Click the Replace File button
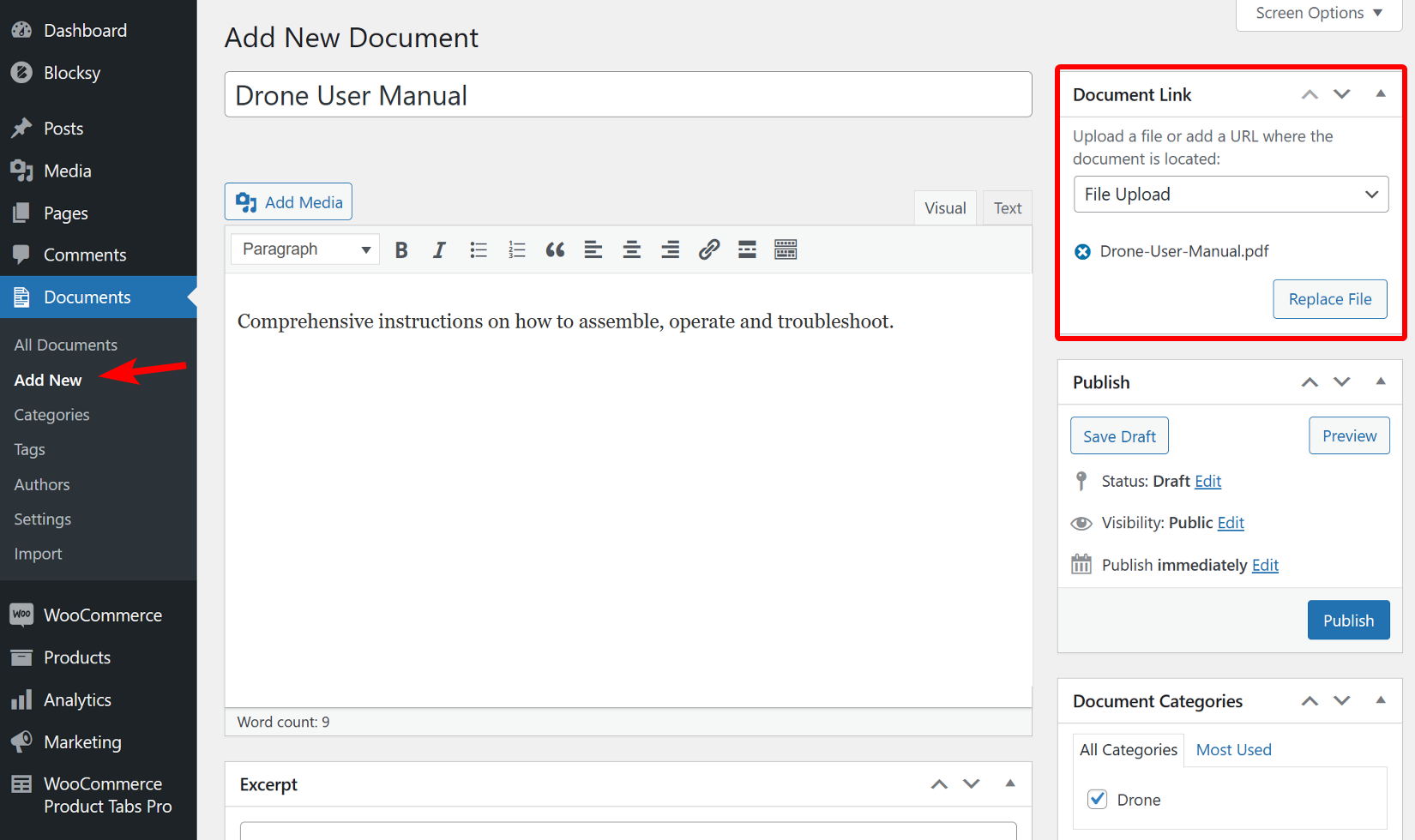1415x840 pixels. click(1330, 298)
